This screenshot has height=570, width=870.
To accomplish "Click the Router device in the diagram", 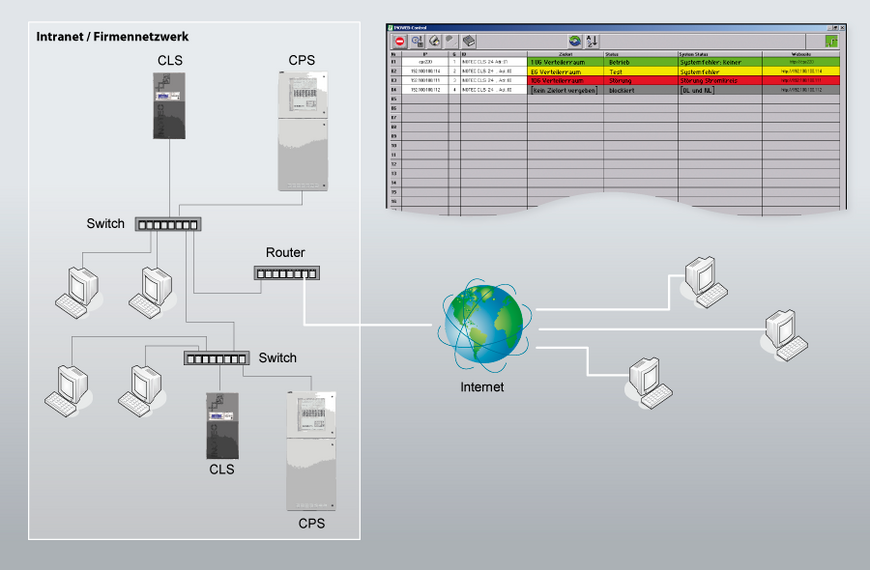I will 286,272.
